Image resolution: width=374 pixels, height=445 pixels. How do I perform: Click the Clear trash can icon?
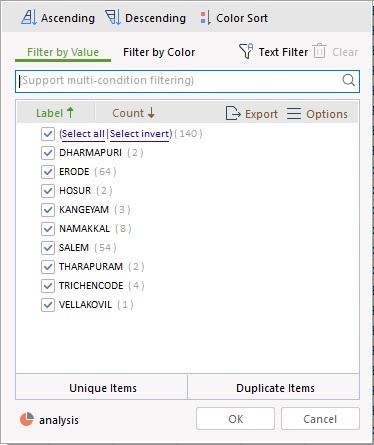point(319,52)
